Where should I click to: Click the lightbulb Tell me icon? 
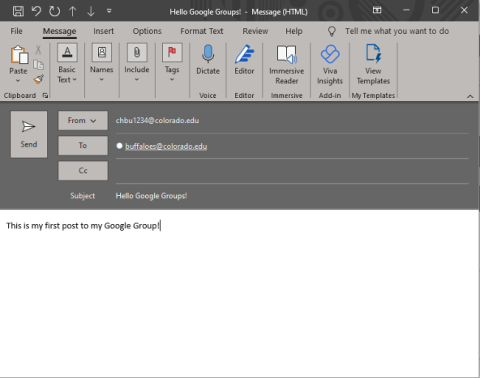[332, 31]
